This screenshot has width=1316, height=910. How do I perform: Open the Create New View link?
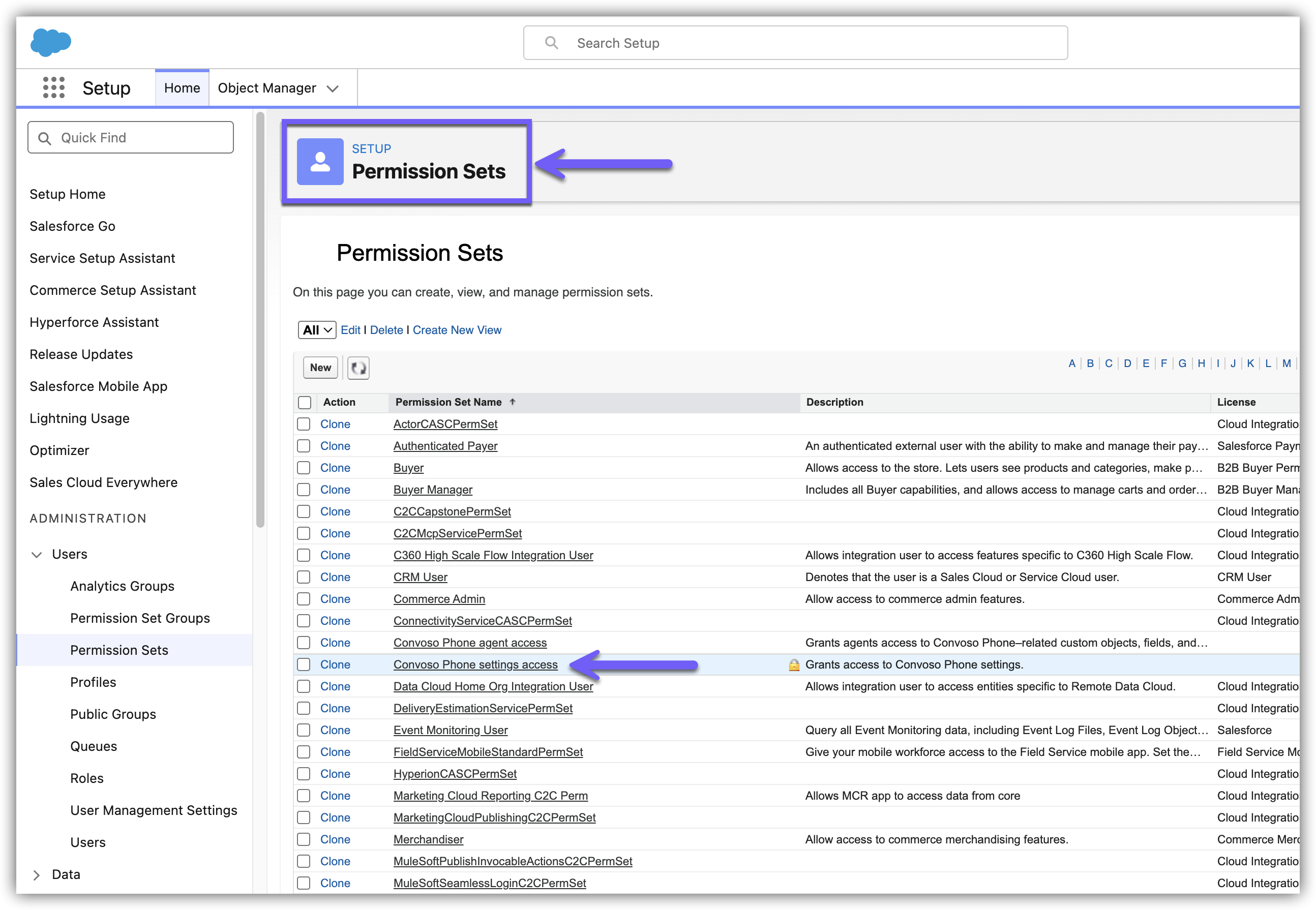[457, 330]
